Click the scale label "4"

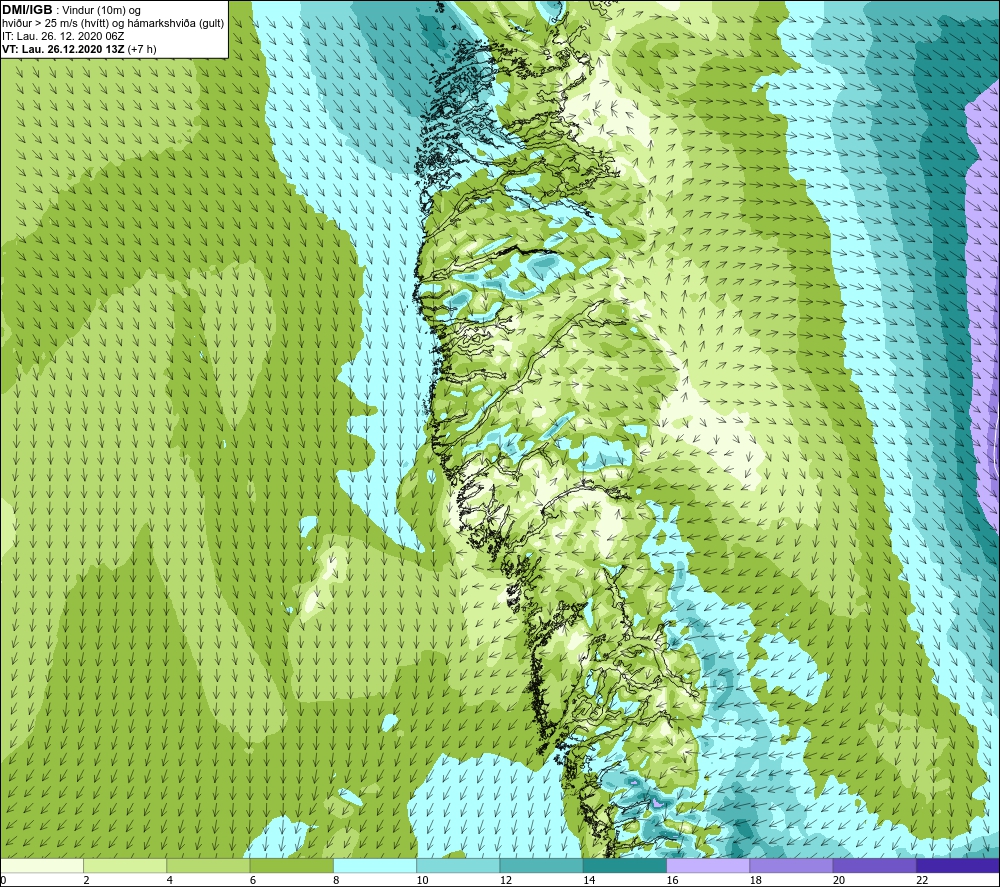[x=170, y=880]
